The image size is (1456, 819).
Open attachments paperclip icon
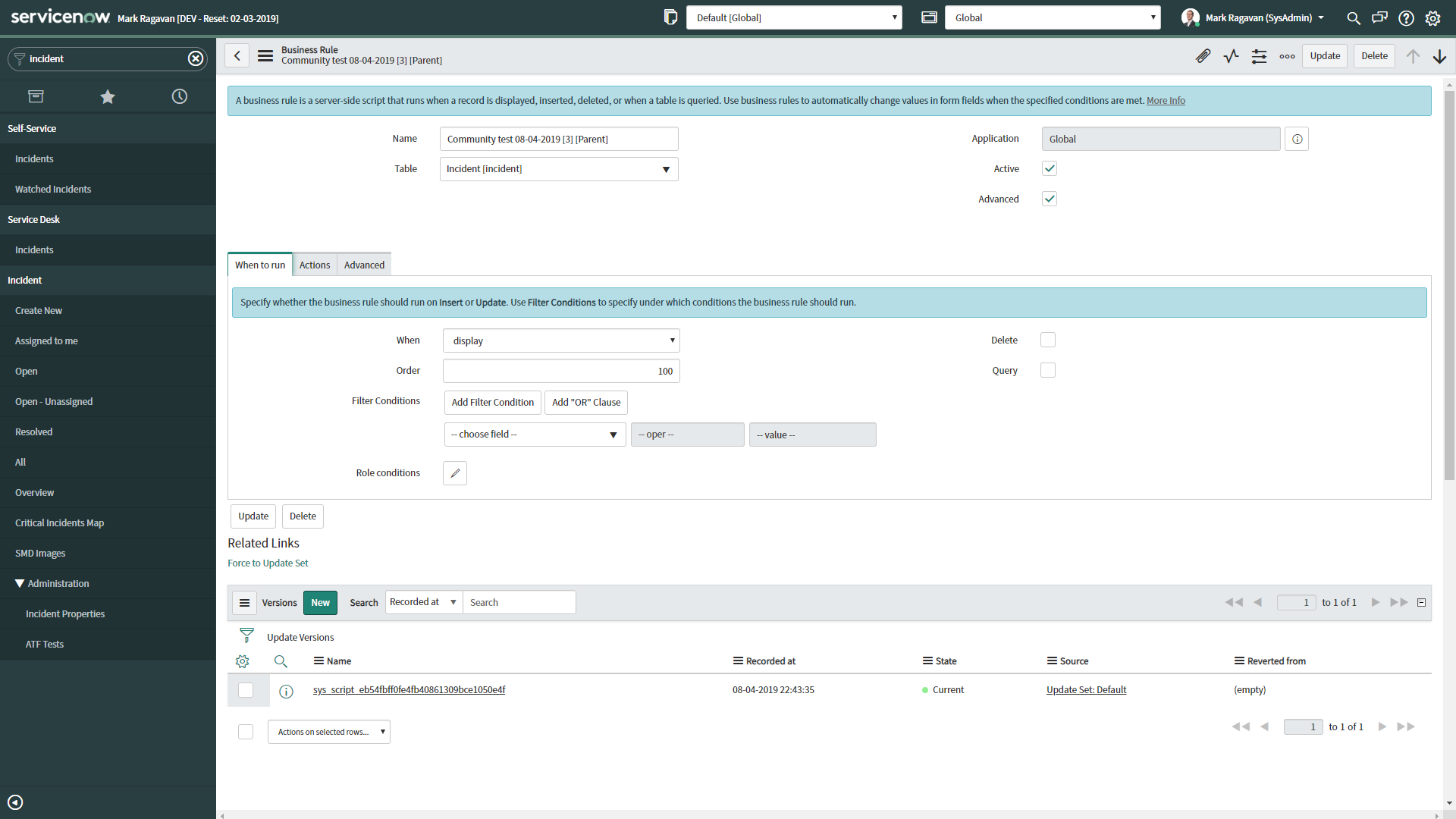[1203, 56]
